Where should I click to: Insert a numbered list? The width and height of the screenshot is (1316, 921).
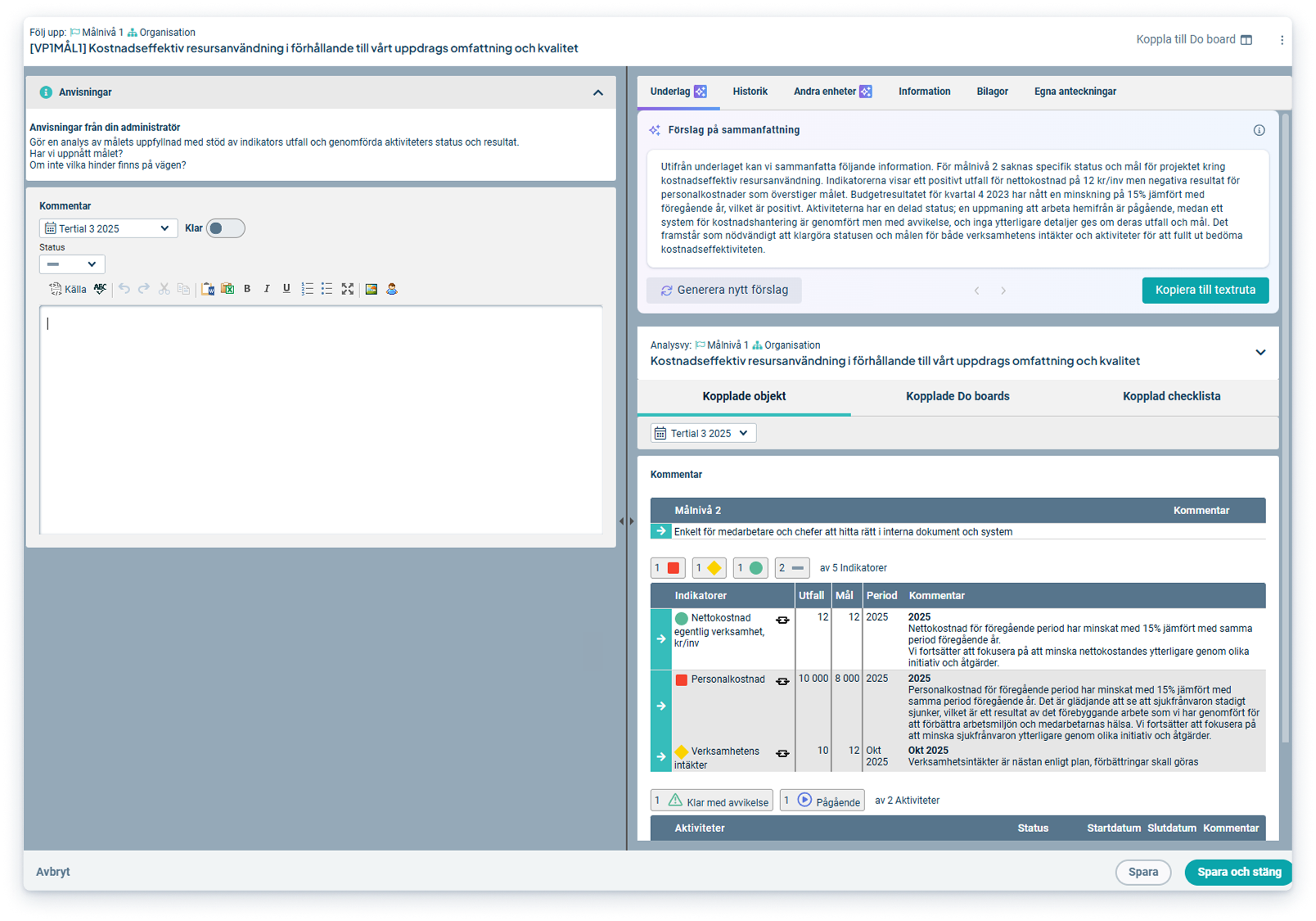[x=307, y=289]
